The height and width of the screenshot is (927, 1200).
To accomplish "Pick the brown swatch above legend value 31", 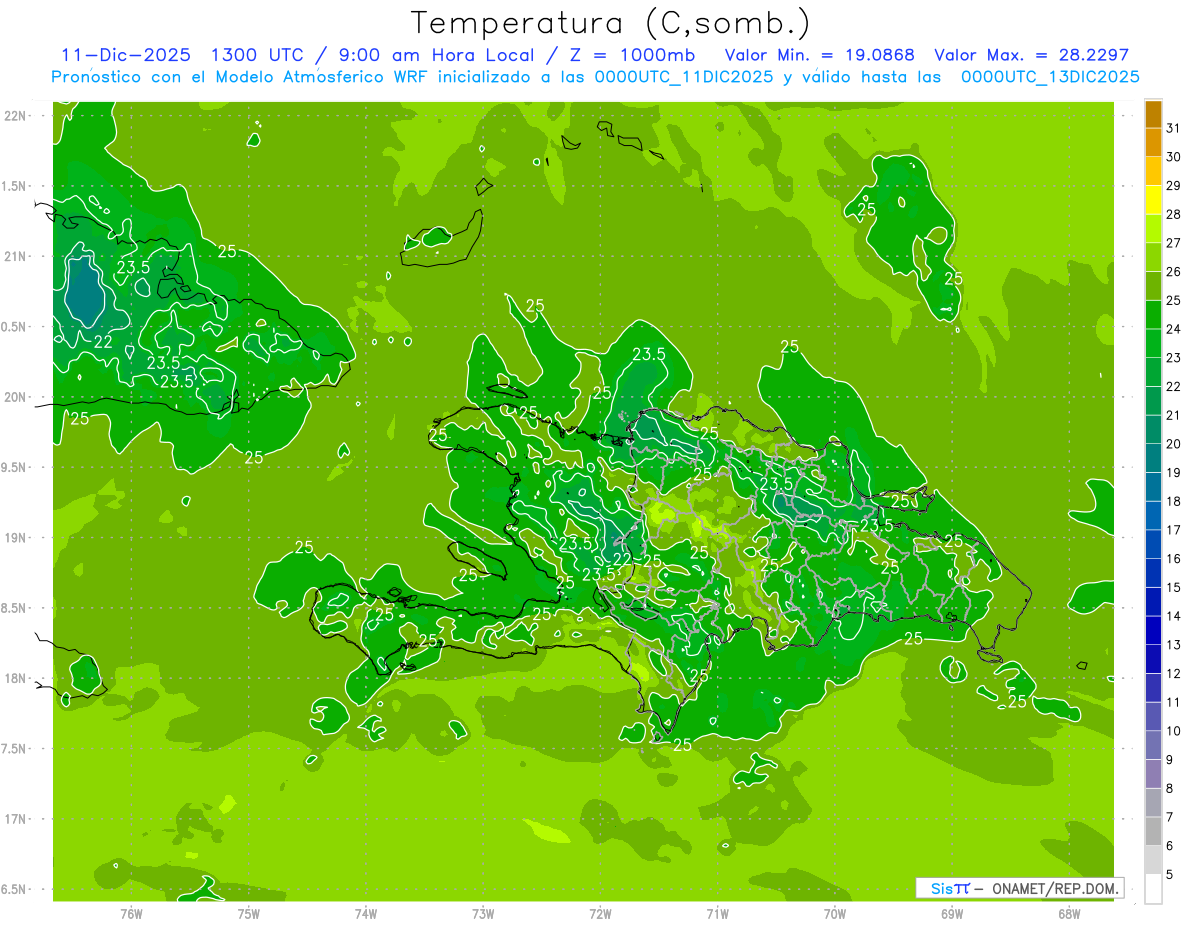I will 1153,114.
